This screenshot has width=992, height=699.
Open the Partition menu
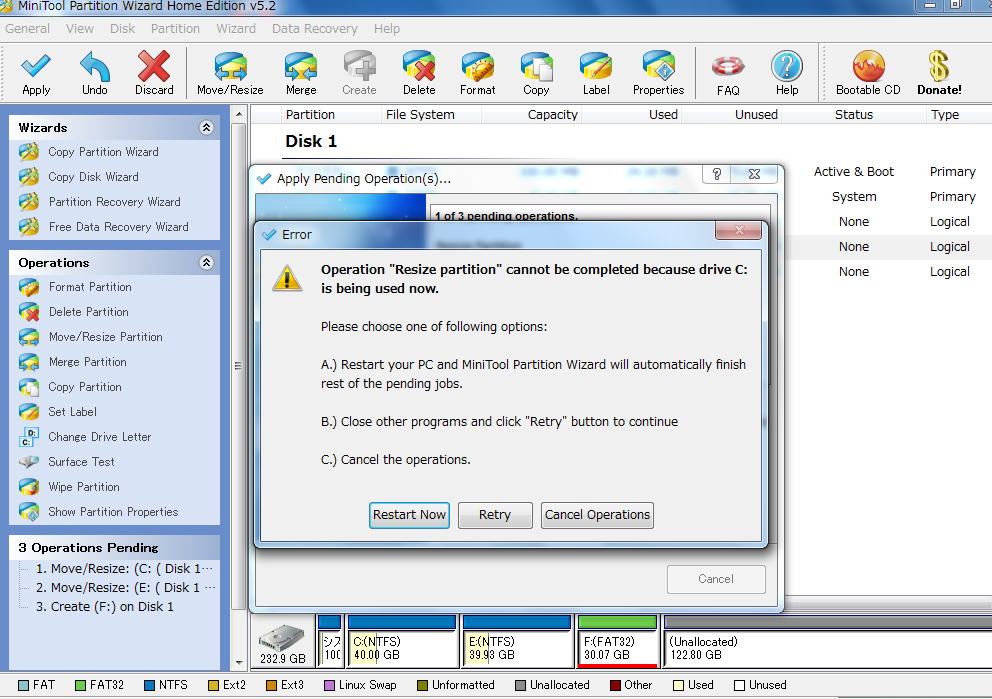tap(175, 28)
